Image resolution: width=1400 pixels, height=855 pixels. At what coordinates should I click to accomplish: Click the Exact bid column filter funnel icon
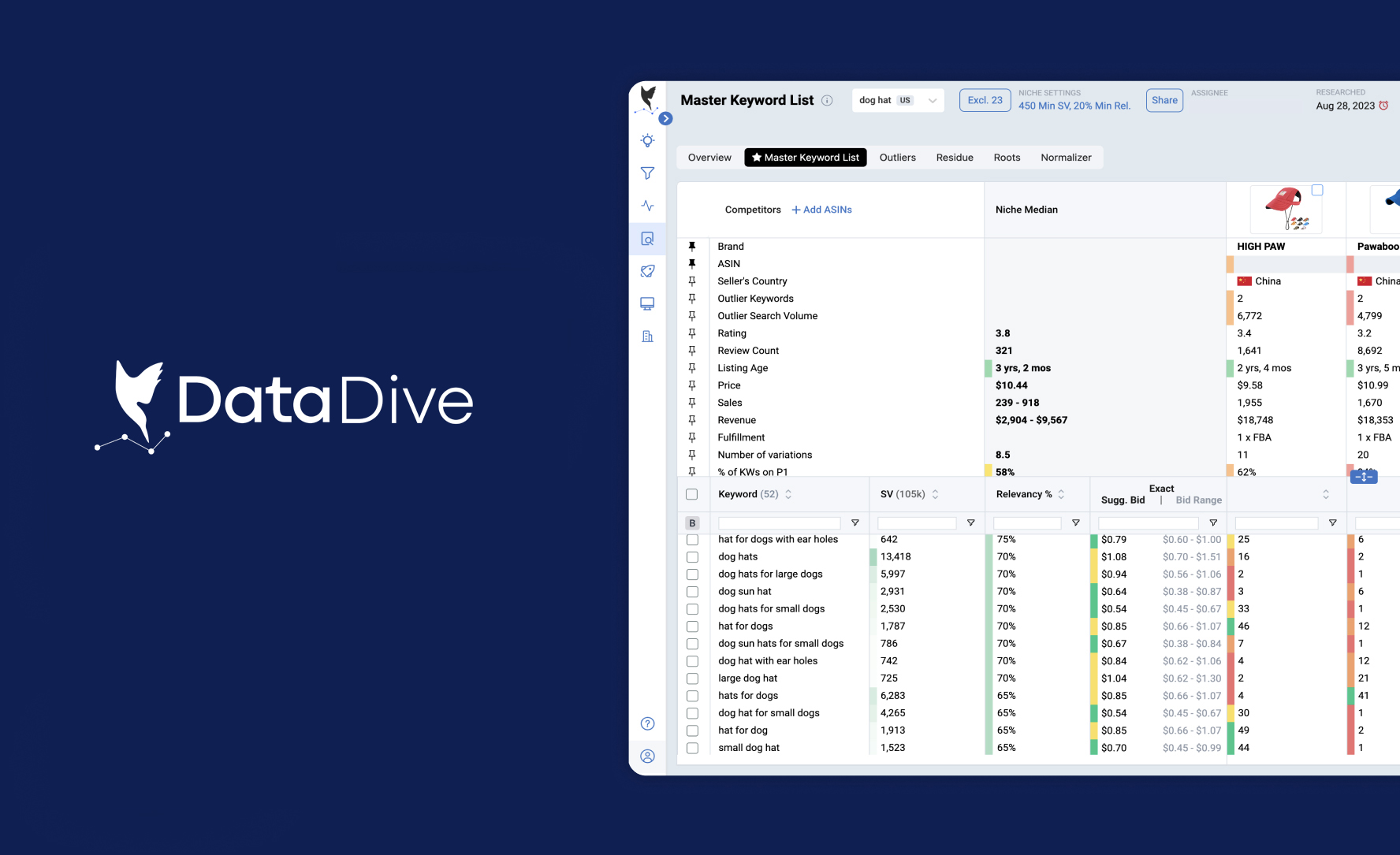[x=1213, y=522]
